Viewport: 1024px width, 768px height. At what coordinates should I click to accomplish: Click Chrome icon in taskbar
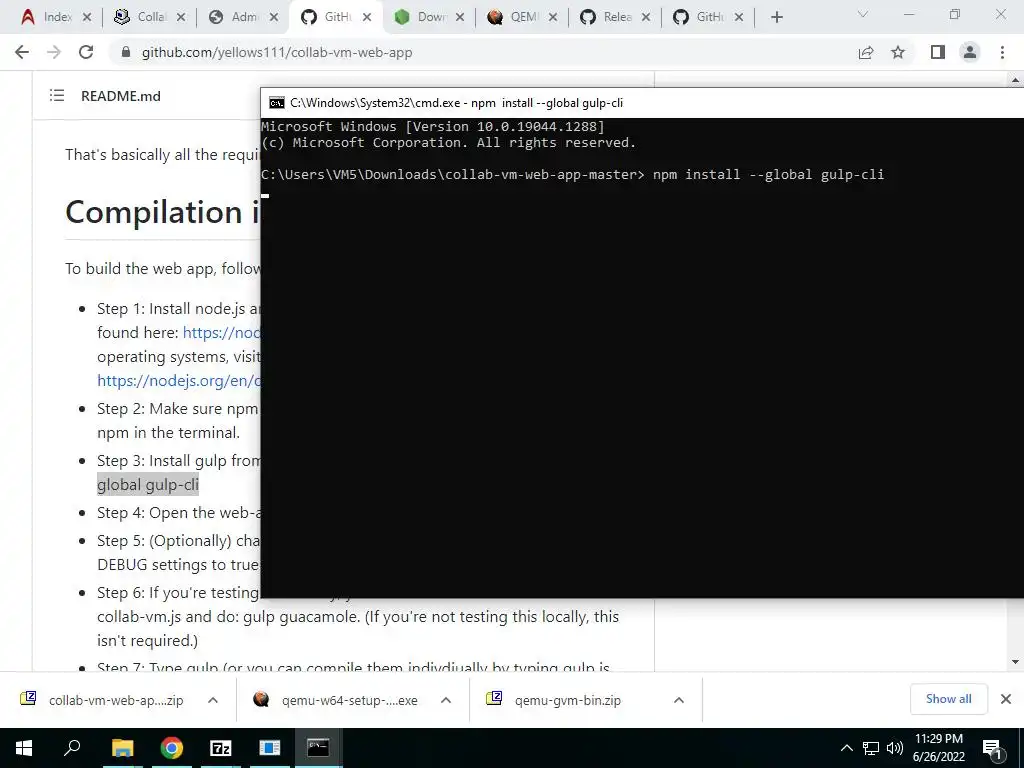pyautogui.click(x=172, y=748)
